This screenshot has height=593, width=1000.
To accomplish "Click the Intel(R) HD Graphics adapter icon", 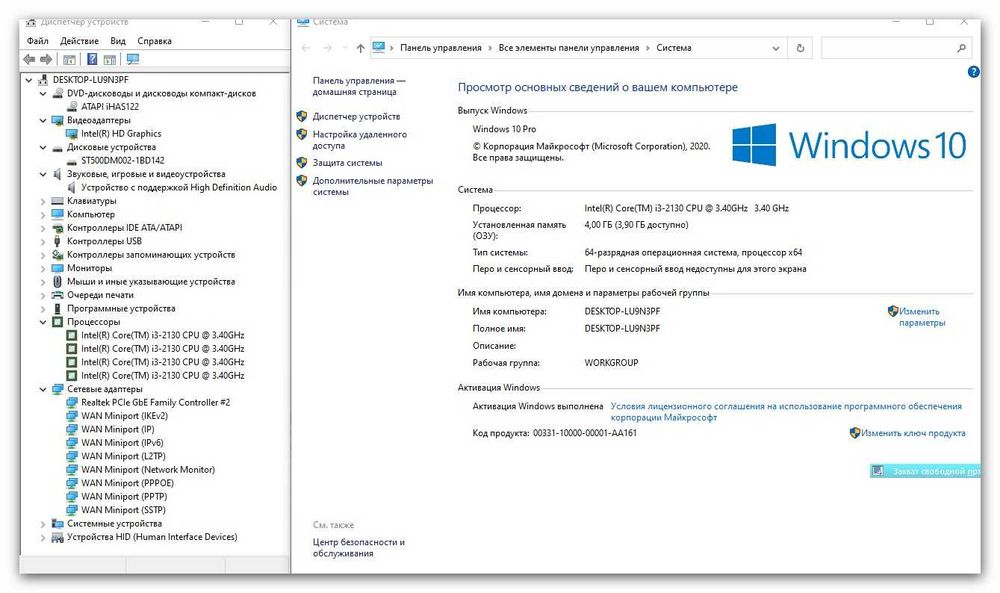I will [72, 134].
